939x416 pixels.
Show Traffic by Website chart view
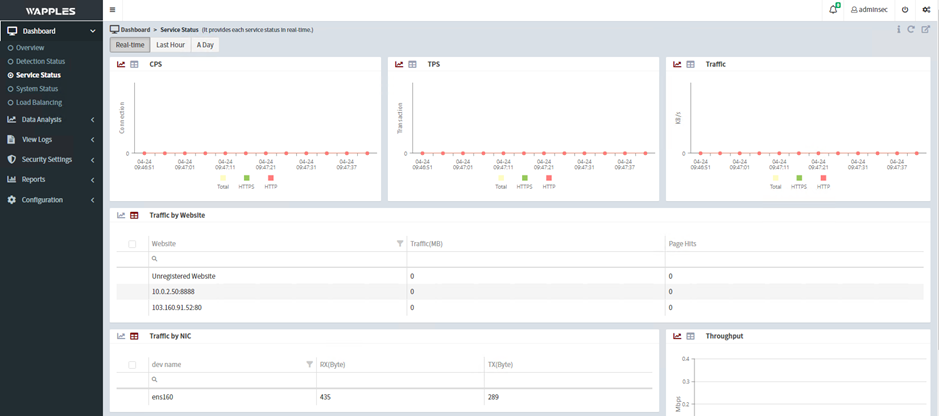click(x=121, y=215)
